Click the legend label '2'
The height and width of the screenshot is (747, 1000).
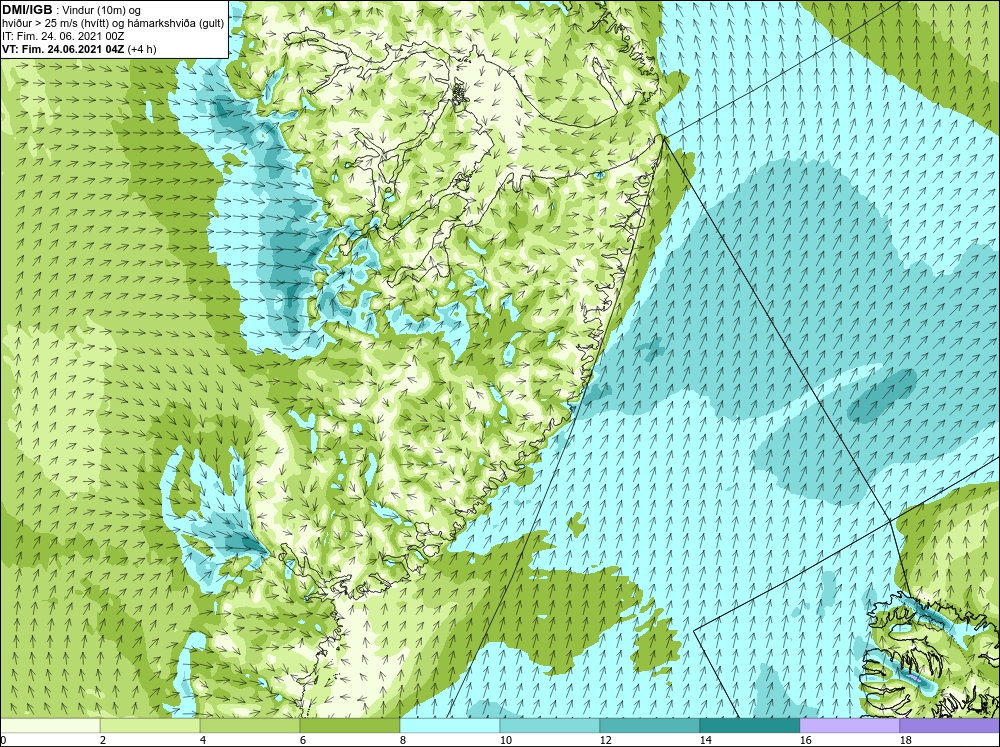click(x=103, y=740)
